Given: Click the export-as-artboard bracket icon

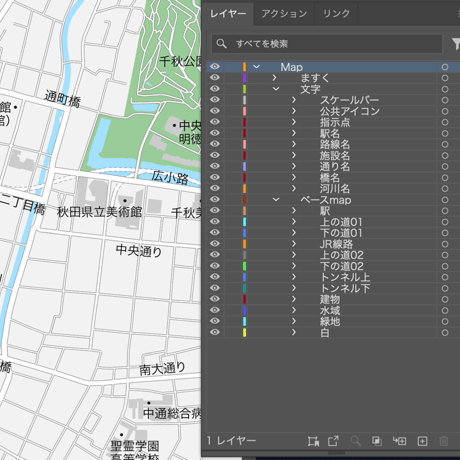Looking at the screenshot, I should 313,441.
